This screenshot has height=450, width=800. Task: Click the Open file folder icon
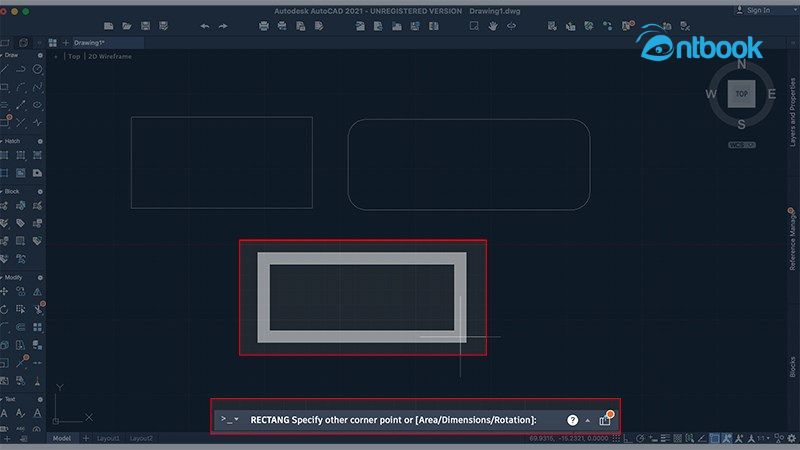click(127, 26)
